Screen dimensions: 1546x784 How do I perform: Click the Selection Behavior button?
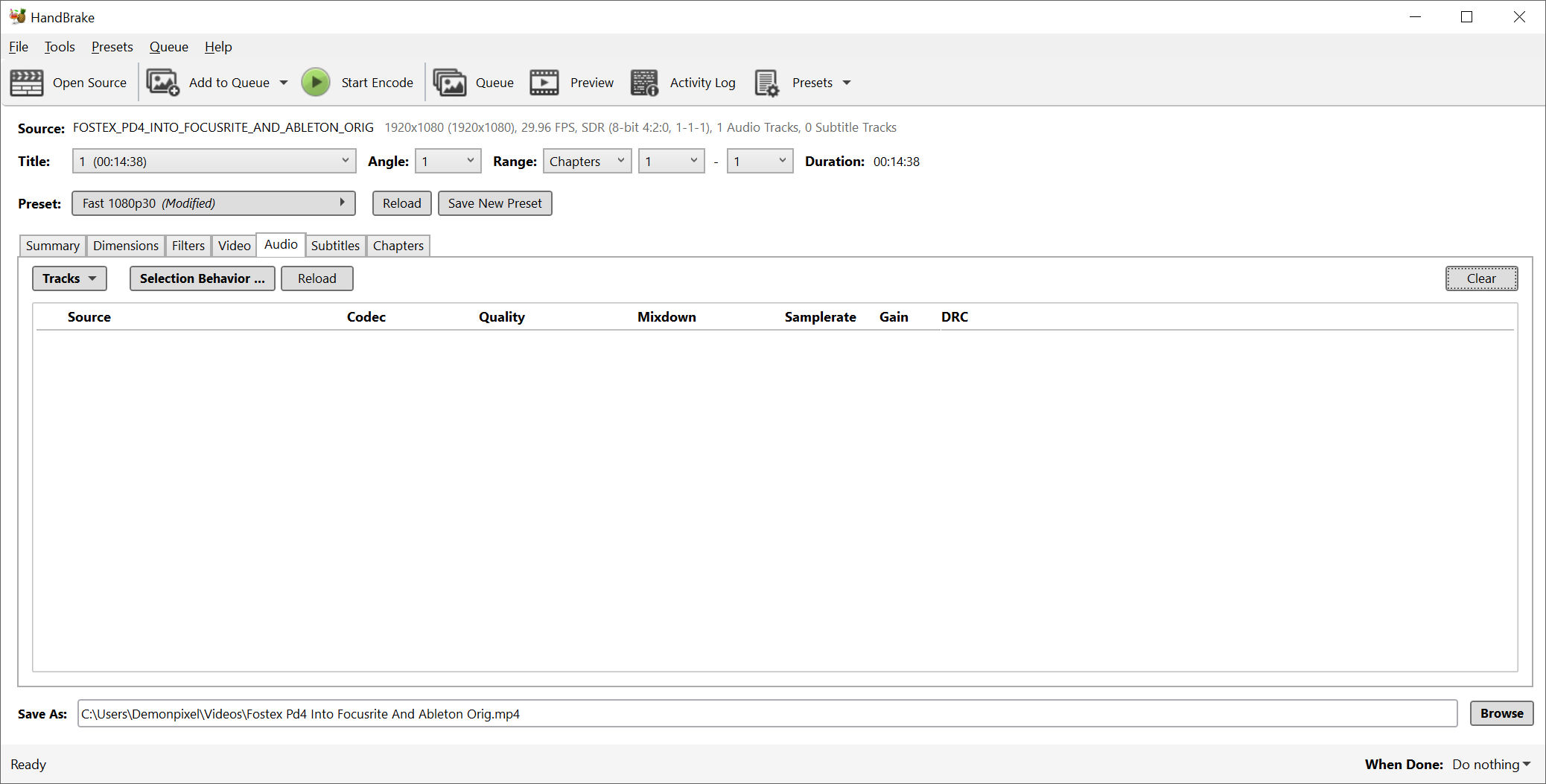(203, 278)
